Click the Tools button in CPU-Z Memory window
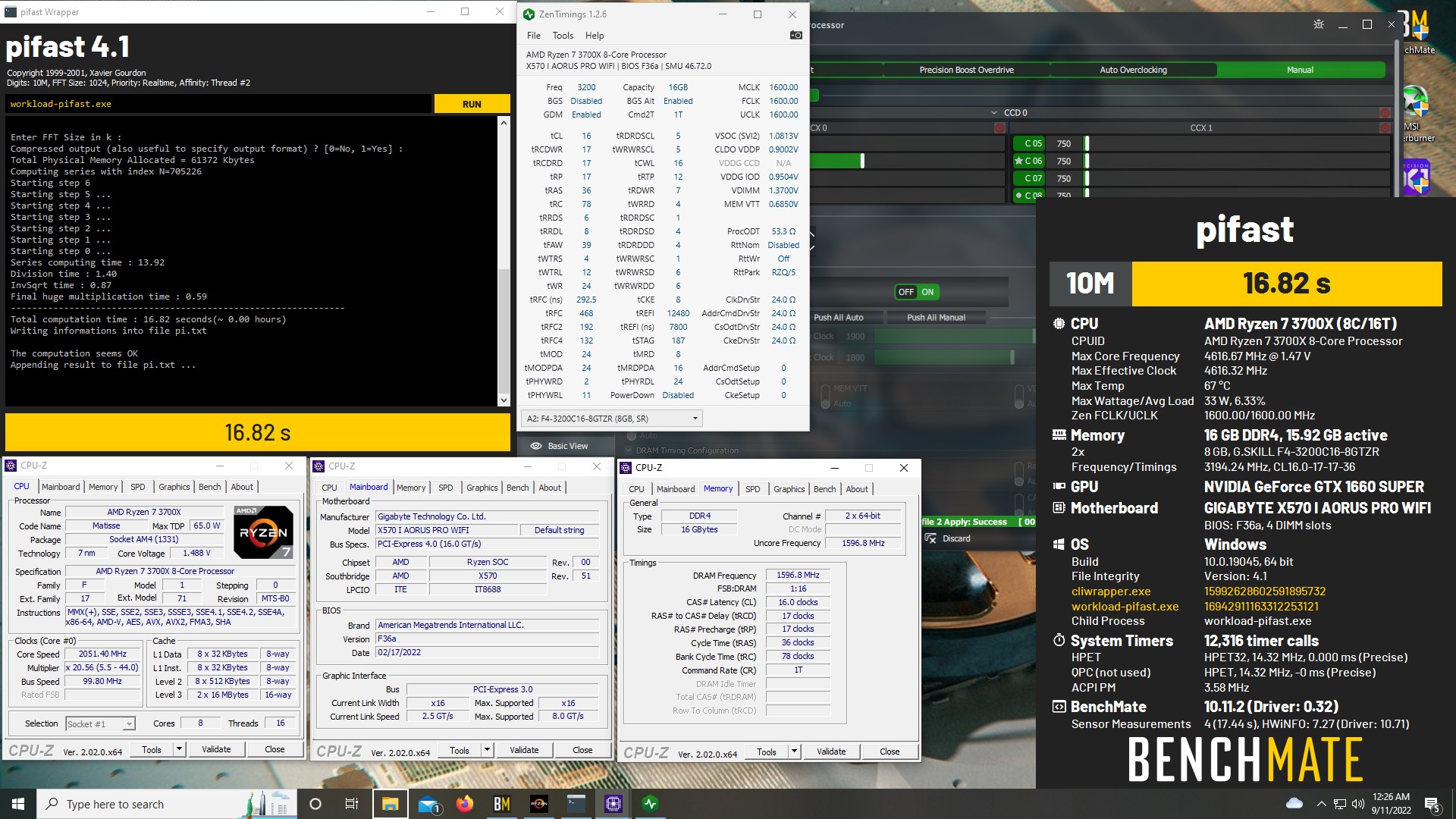The image size is (1456, 819). (x=767, y=752)
